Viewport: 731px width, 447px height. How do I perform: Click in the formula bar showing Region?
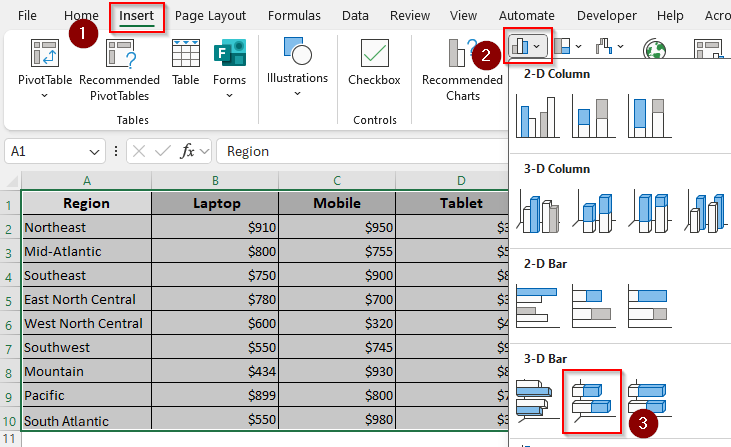(x=363, y=151)
